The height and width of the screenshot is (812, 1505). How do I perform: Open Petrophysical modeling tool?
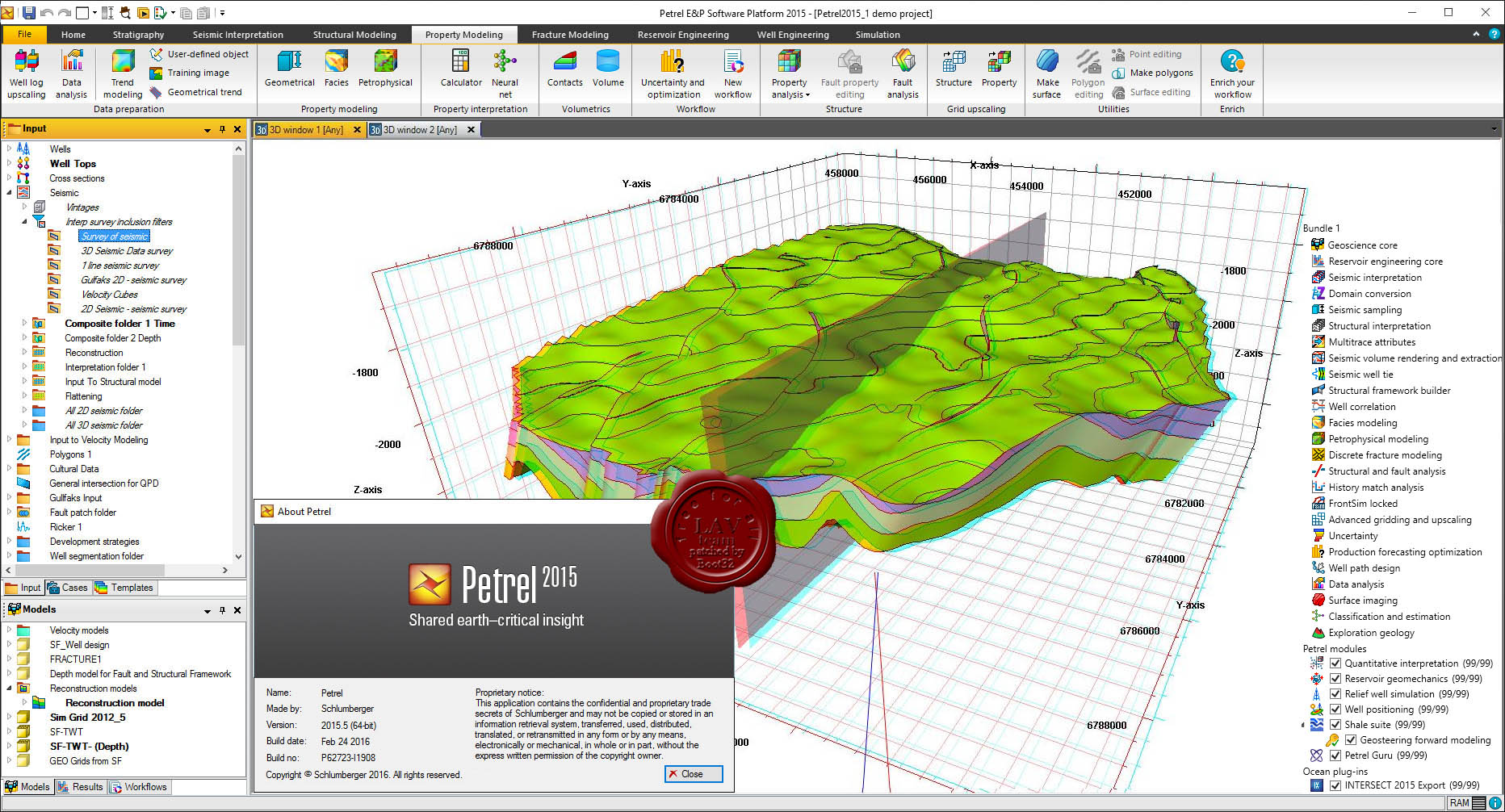tap(385, 69)
